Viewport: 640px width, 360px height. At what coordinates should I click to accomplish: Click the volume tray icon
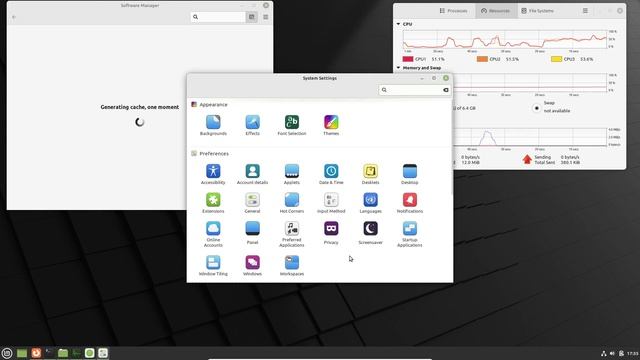coord(612,353)
